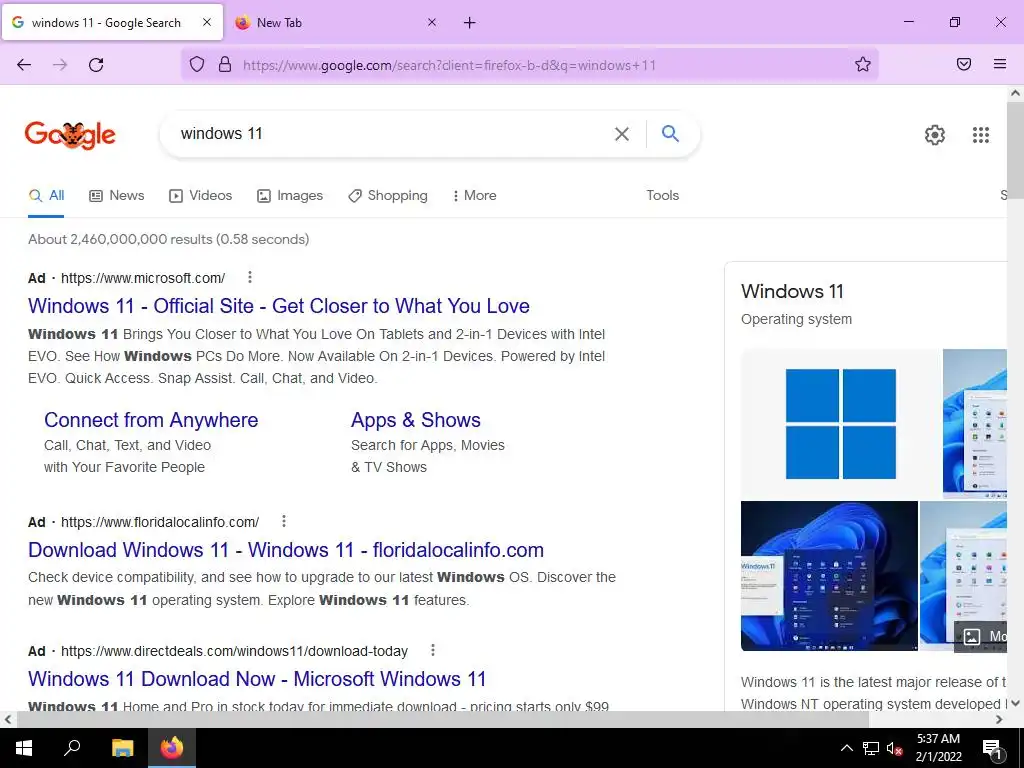1024x768 pixels.
Task: Open Windows 11 Download Now directdeals link
Action: point(257,679)
